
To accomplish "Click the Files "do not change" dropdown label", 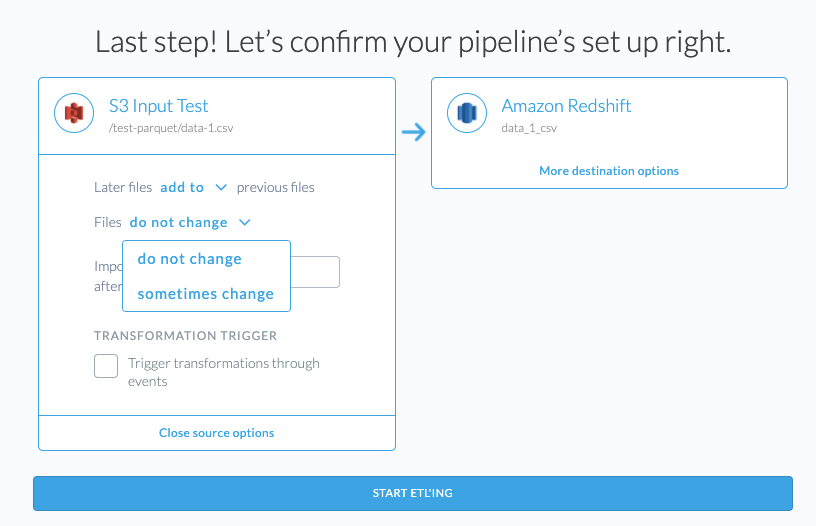I will (x=179, y=222).
